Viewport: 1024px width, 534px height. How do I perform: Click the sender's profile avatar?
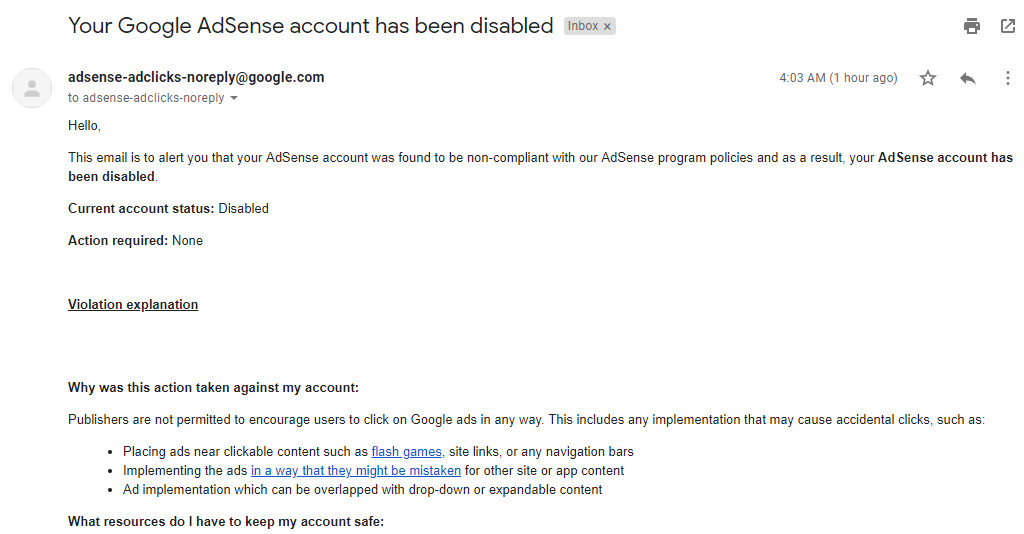[x=32, y=88]
